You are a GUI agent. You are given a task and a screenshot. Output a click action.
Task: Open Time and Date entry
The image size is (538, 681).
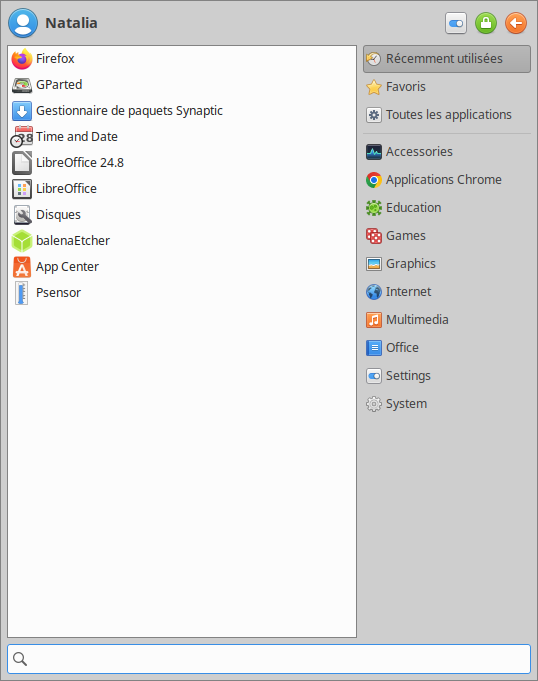click(x=77, y=137)
